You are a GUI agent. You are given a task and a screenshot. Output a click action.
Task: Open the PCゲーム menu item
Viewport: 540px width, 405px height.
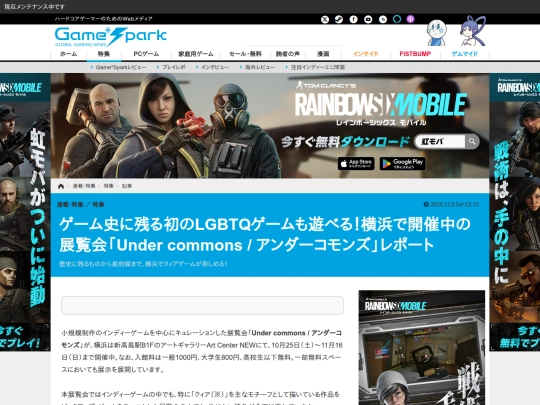tap(146, 54)
